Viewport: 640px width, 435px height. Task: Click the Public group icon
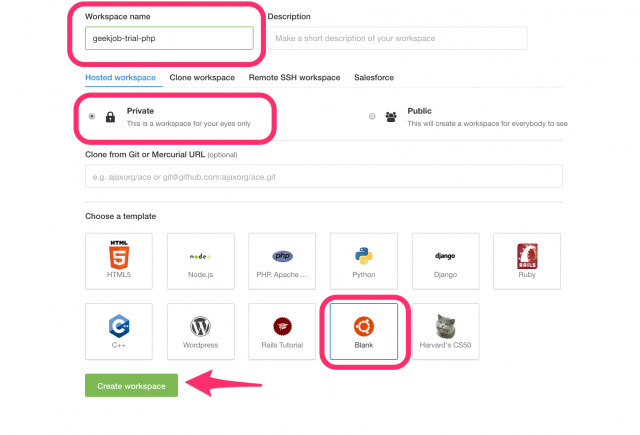point(391,117)
